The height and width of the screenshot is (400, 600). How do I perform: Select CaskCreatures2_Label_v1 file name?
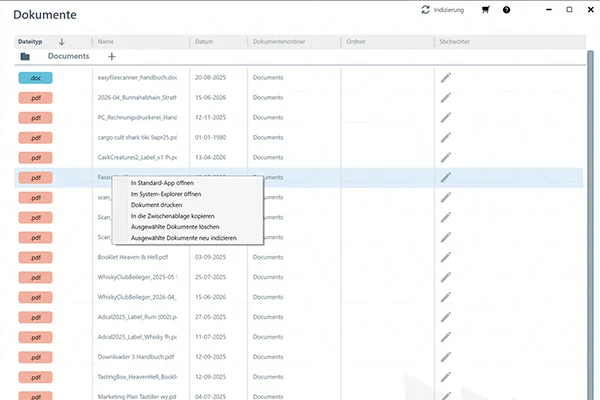coord(137,157)
